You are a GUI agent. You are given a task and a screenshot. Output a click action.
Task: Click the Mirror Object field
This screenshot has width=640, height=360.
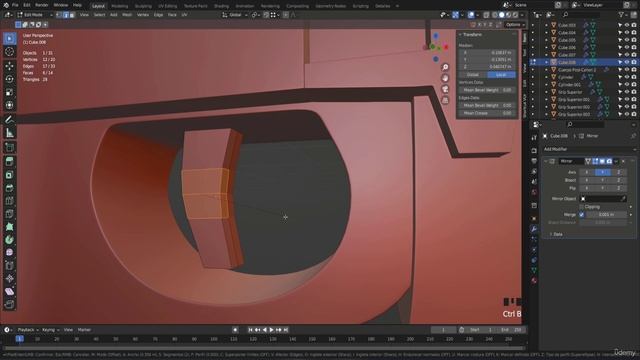pyautogui.click(x=603, y=199)
